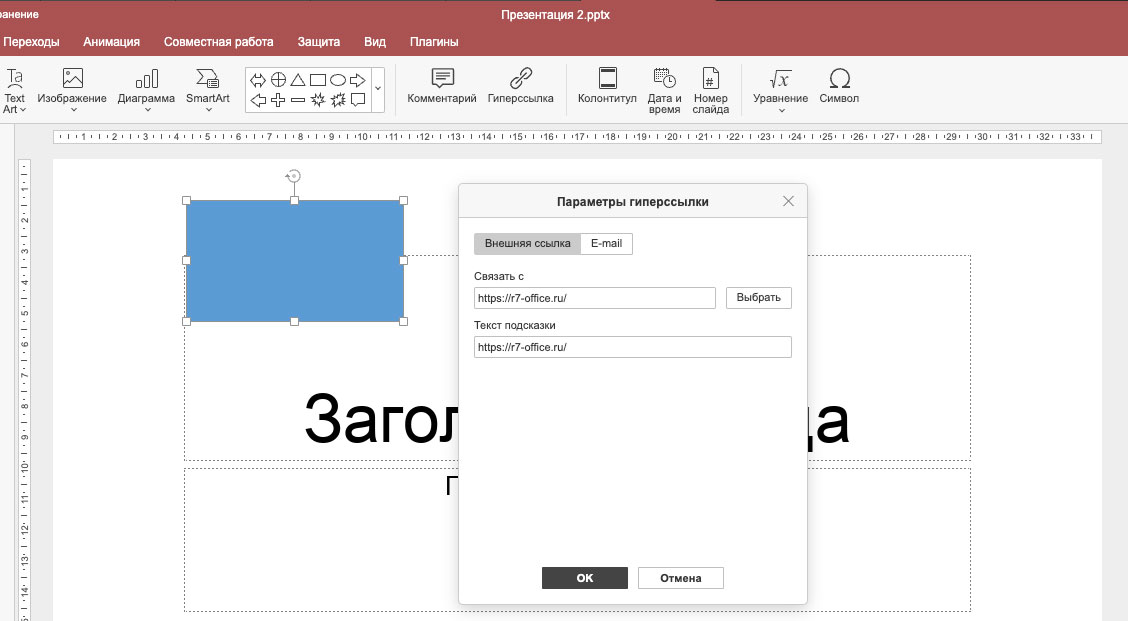Open the Защита ribbon tab
The height and width of the screenshot is (621, 1128).
(319, 42)
